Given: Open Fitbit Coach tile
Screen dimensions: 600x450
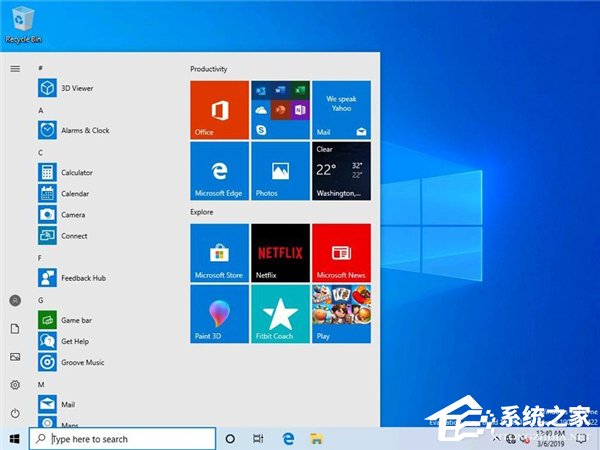Looking at the screenshot, I should (x=280, y=315).
